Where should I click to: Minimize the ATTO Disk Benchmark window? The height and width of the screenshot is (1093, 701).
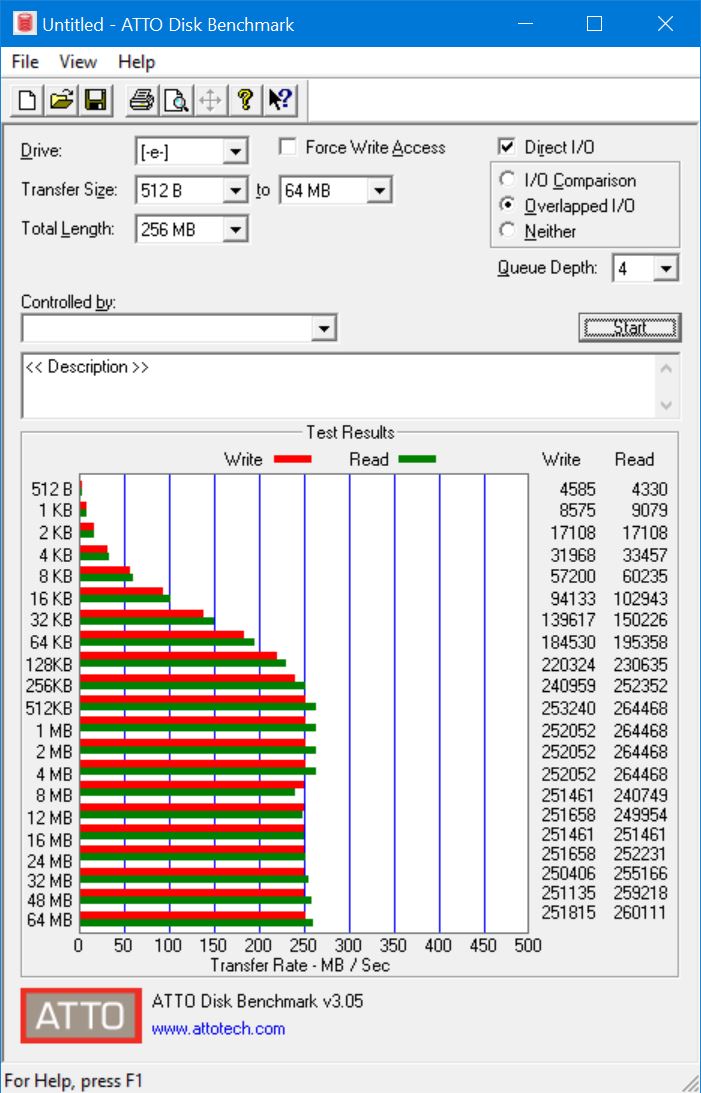525,24
